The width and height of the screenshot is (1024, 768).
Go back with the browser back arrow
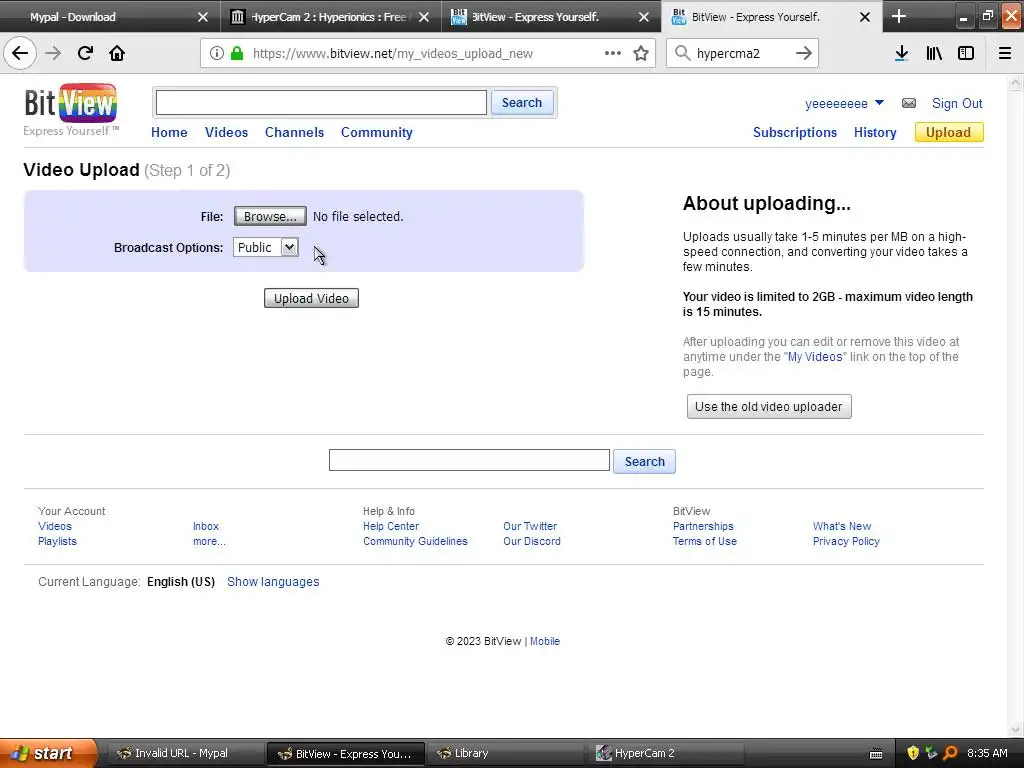pos(20,53)
